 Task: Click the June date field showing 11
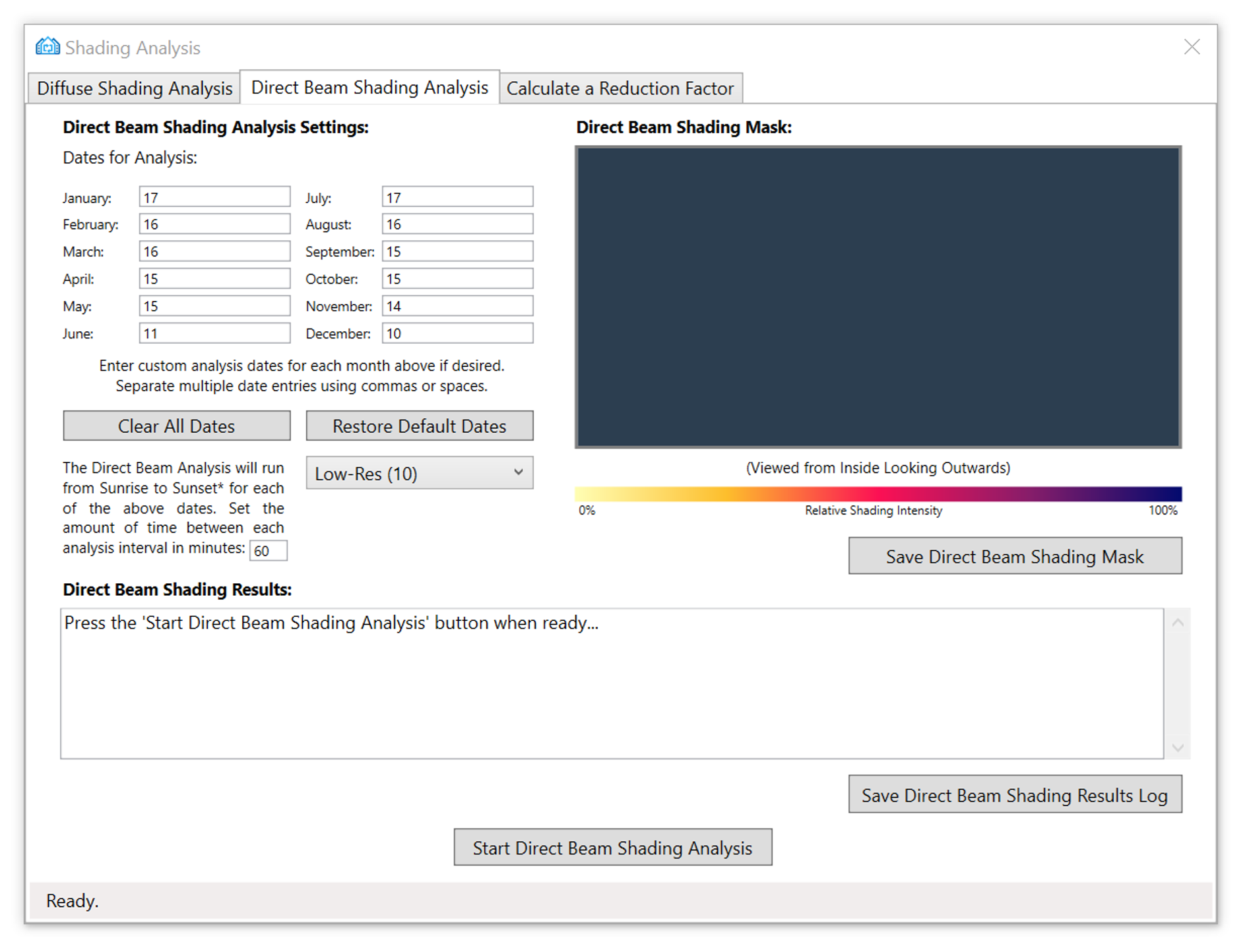[214, 333]
